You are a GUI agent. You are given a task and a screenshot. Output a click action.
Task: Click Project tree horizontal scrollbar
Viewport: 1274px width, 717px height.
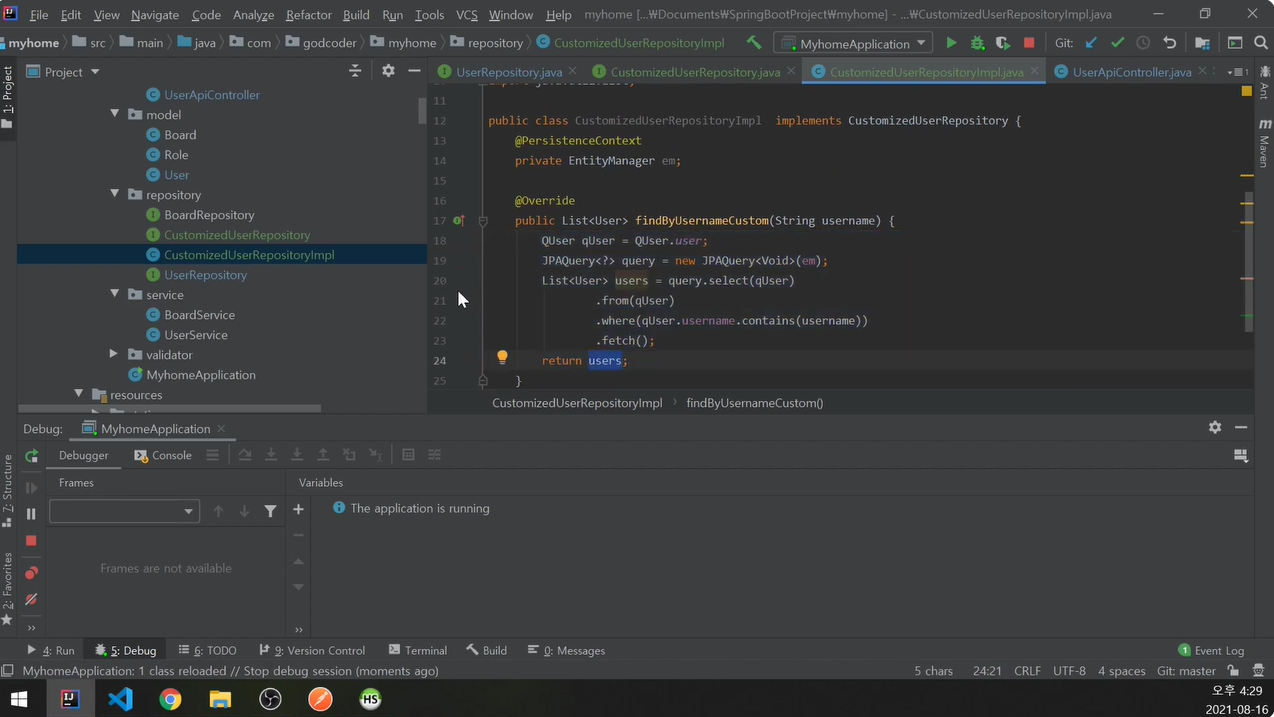[x=170, y=408]
